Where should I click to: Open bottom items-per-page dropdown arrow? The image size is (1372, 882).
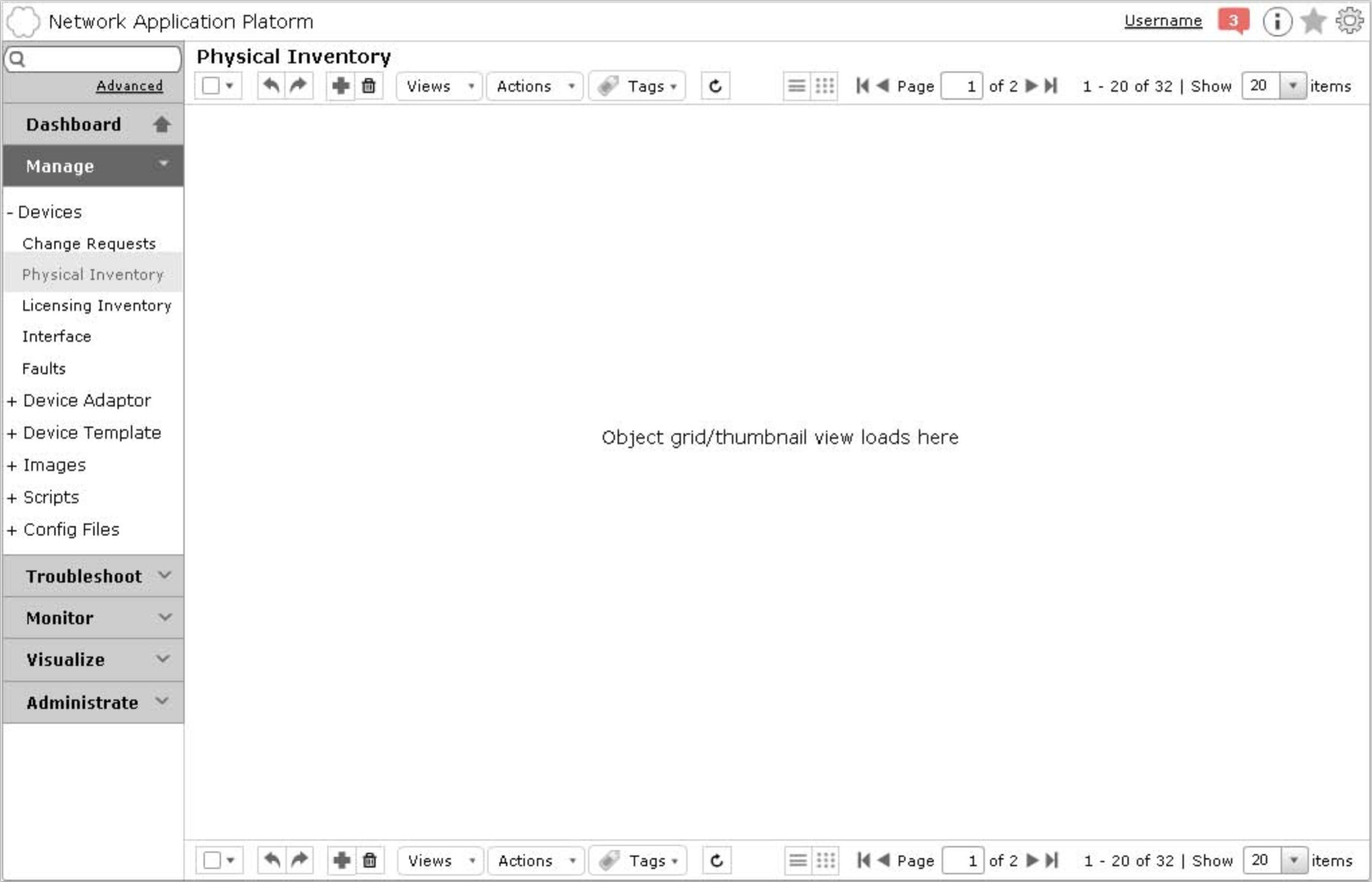tap(1294, 859)
